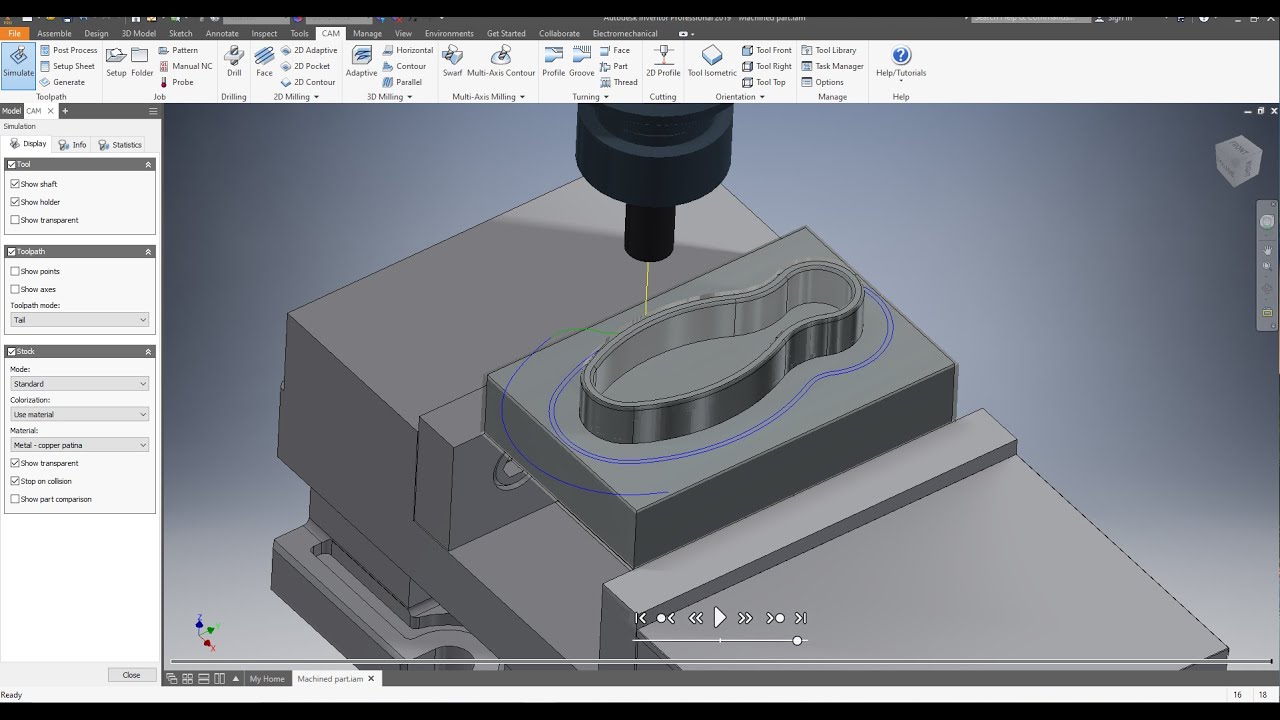Select the turning Groove tool
The height and width of the screenshot is (720, 1280).
click(x=582, y=62)
